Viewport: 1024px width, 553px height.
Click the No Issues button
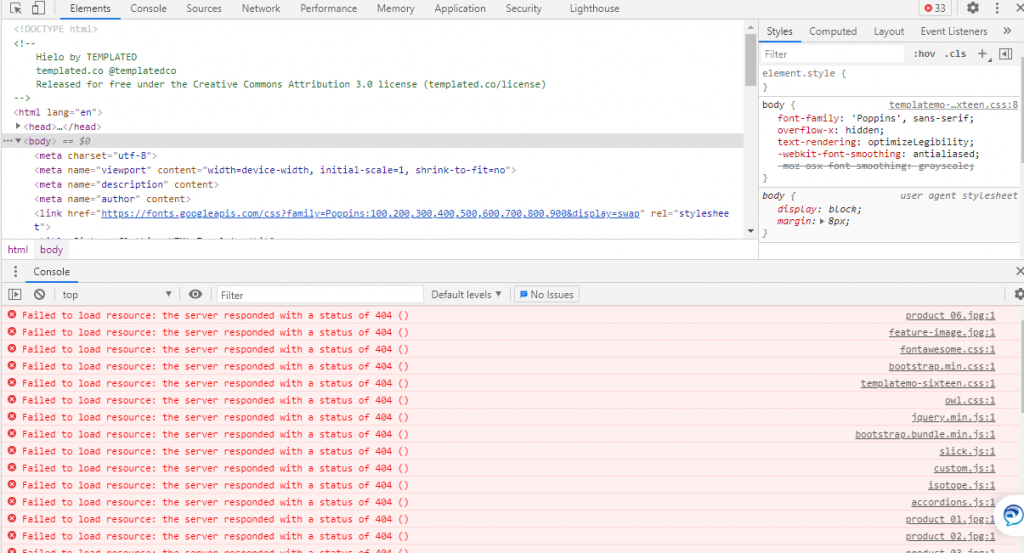547,294
